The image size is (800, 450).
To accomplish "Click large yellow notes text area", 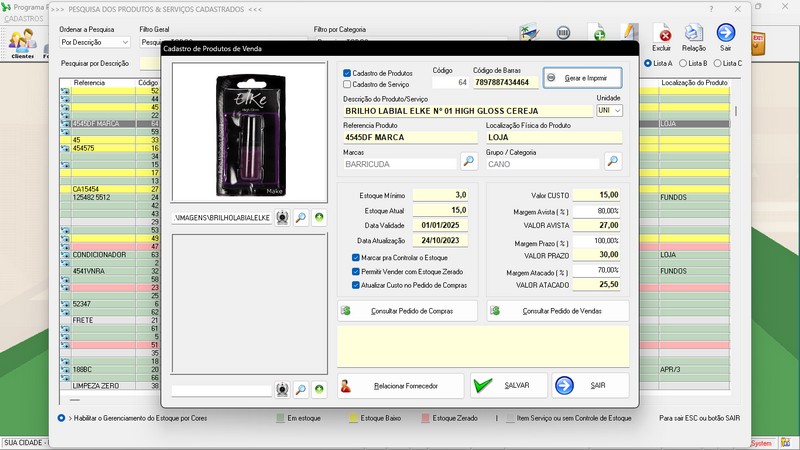I will point(483,346).
